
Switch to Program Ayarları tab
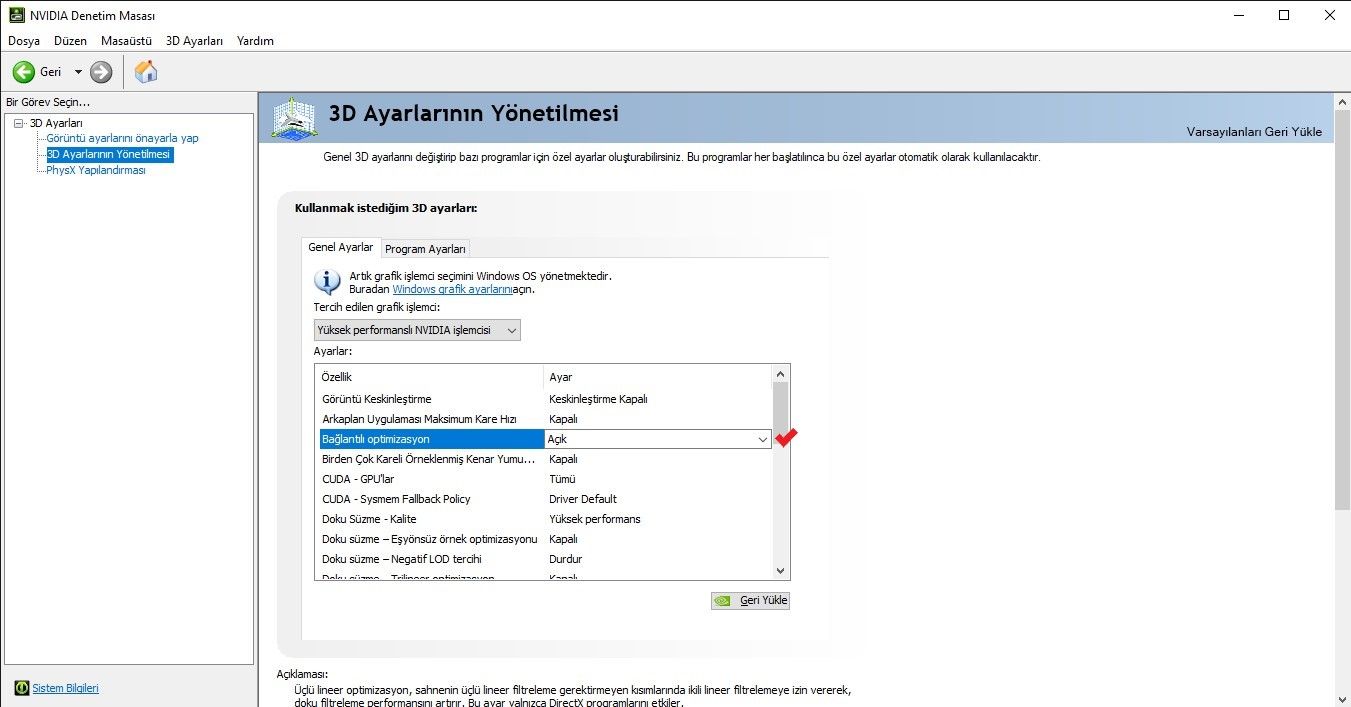click(x=425, y=249)
